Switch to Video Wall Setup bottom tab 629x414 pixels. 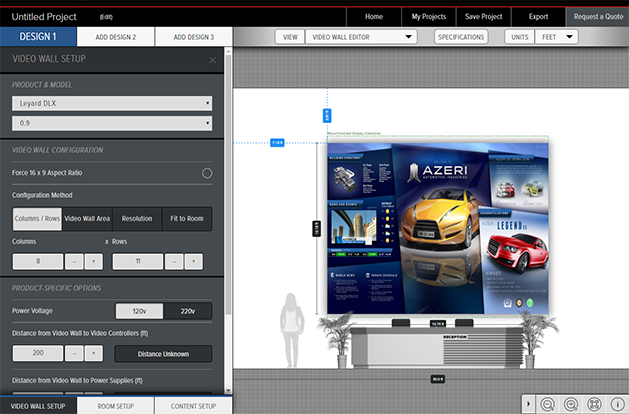(x=38, y=406)
